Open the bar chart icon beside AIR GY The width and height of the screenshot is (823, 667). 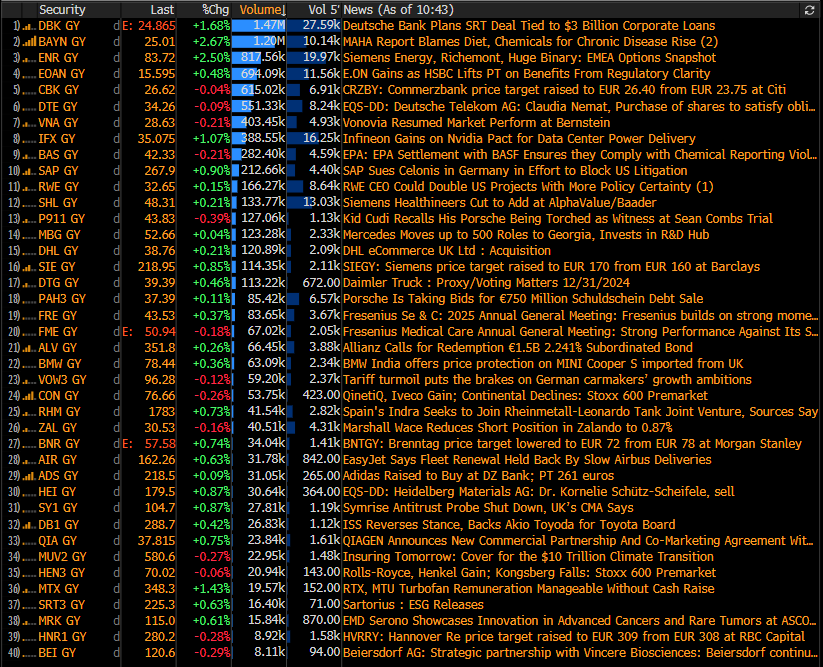click(x=30, y=460)
